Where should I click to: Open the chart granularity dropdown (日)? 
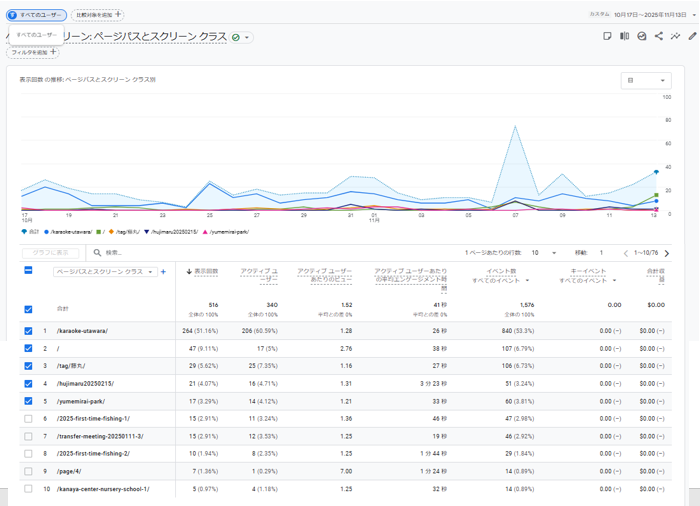tap(645, 80)
